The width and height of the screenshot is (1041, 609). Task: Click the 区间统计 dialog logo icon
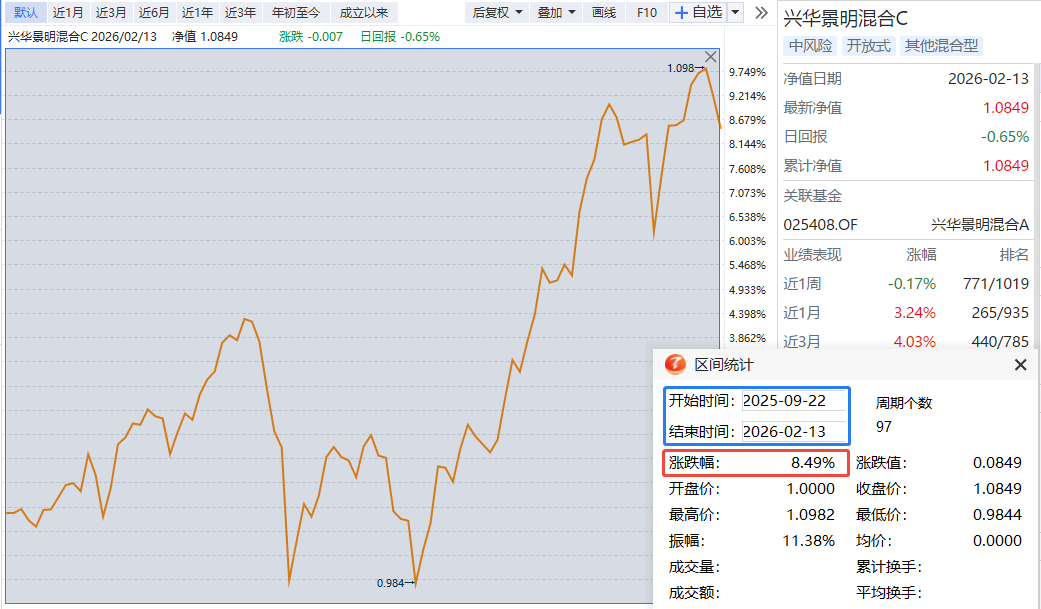click(x=676, y=365)
